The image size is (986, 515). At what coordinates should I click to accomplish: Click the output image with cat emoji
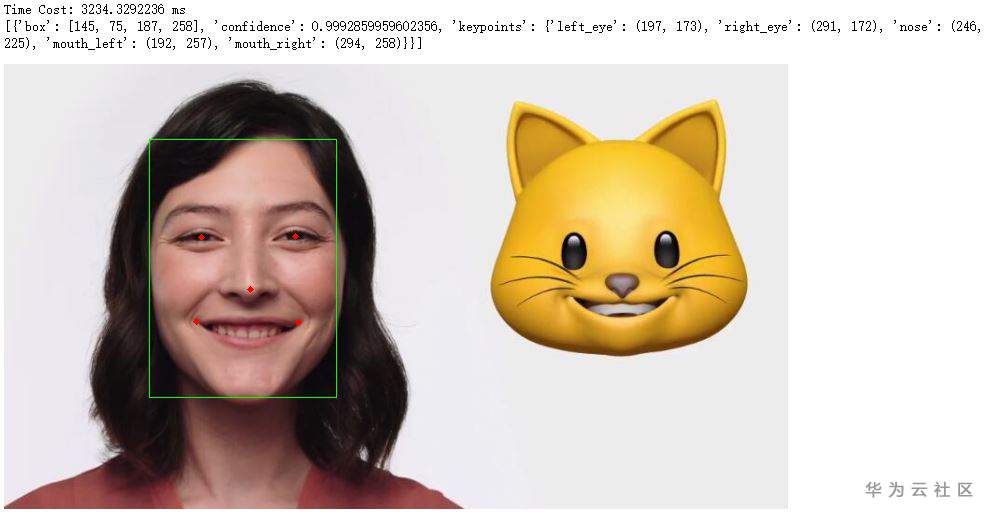click(x=396, y=286)
